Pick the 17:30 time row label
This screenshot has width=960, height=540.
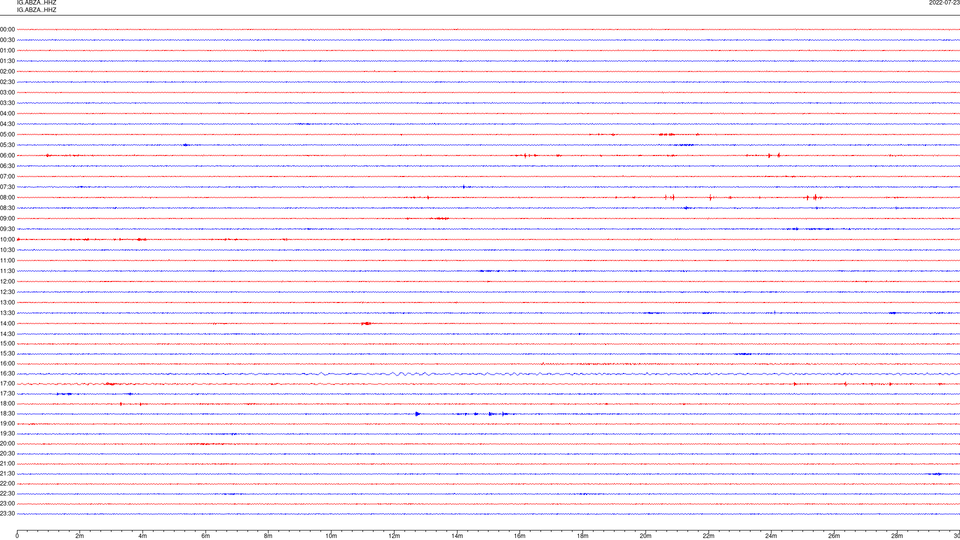[x=7, y=394]
